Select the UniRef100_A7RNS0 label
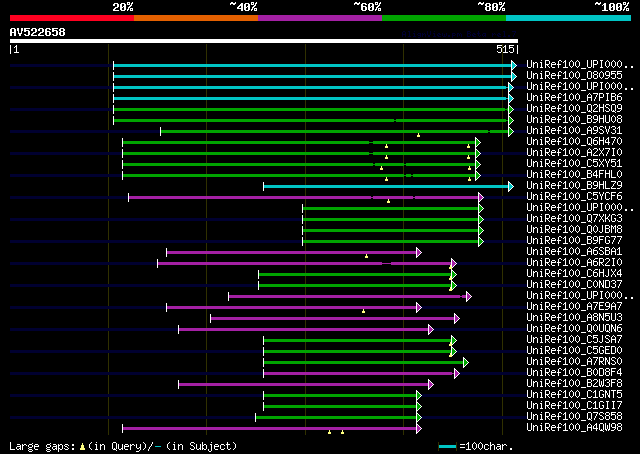The image size is (640, 454). (574, 362)
